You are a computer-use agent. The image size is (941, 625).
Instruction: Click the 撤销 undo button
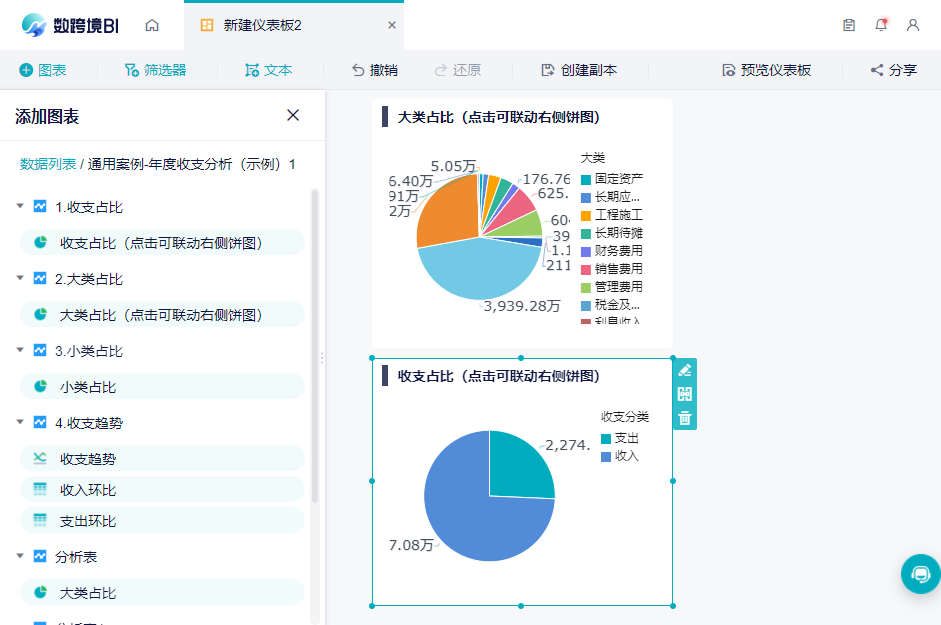(x=374, y=70)
